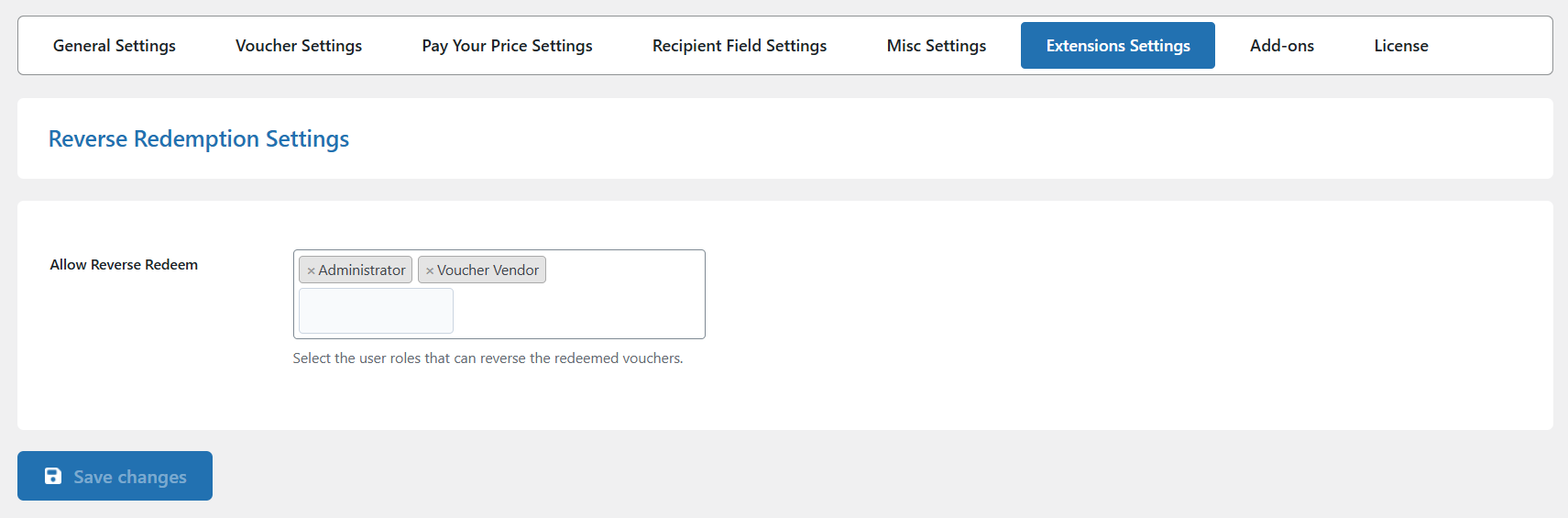Click the user roles help description text

488,358
